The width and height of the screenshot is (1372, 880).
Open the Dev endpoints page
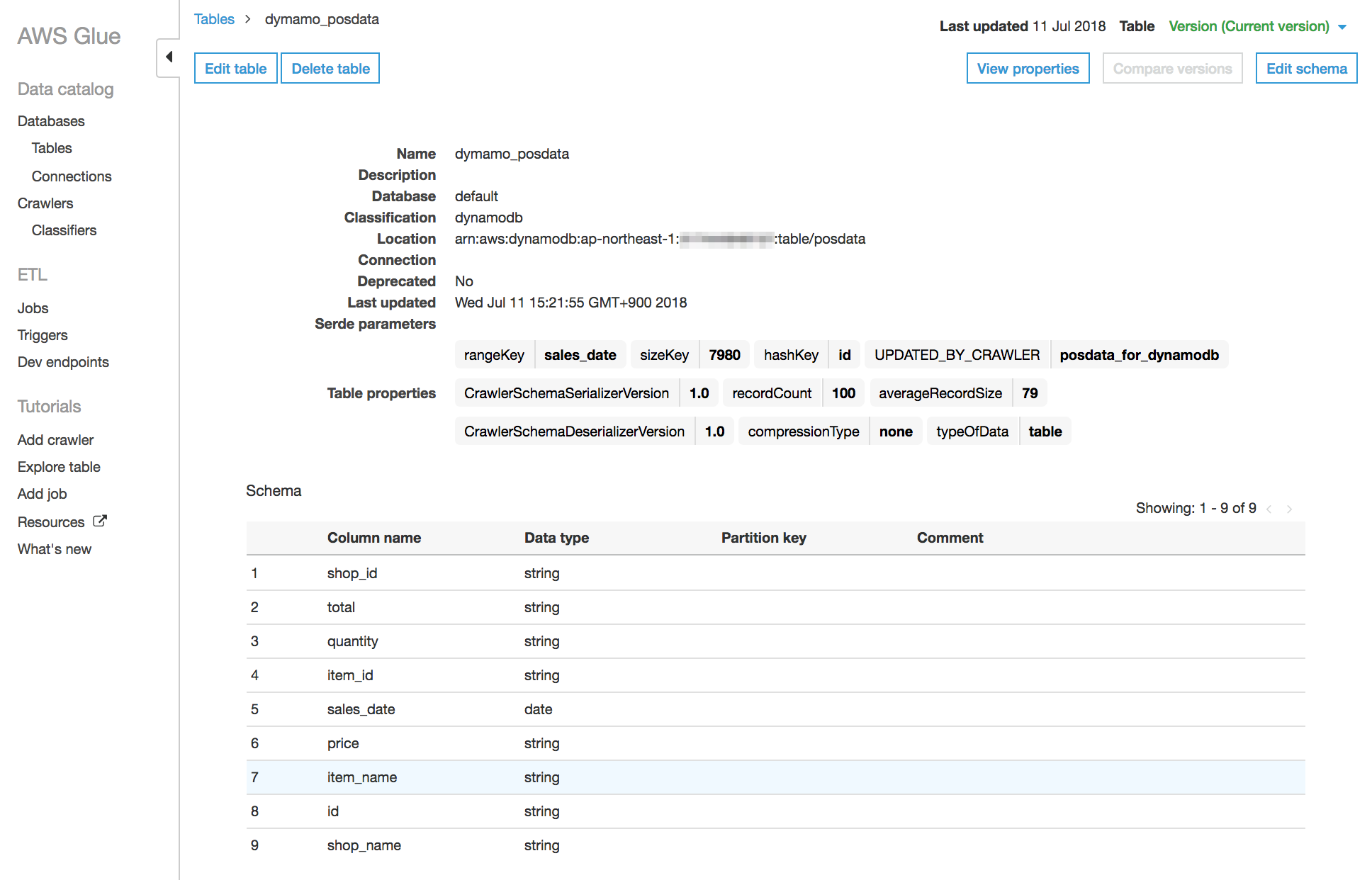click(62, 361)
